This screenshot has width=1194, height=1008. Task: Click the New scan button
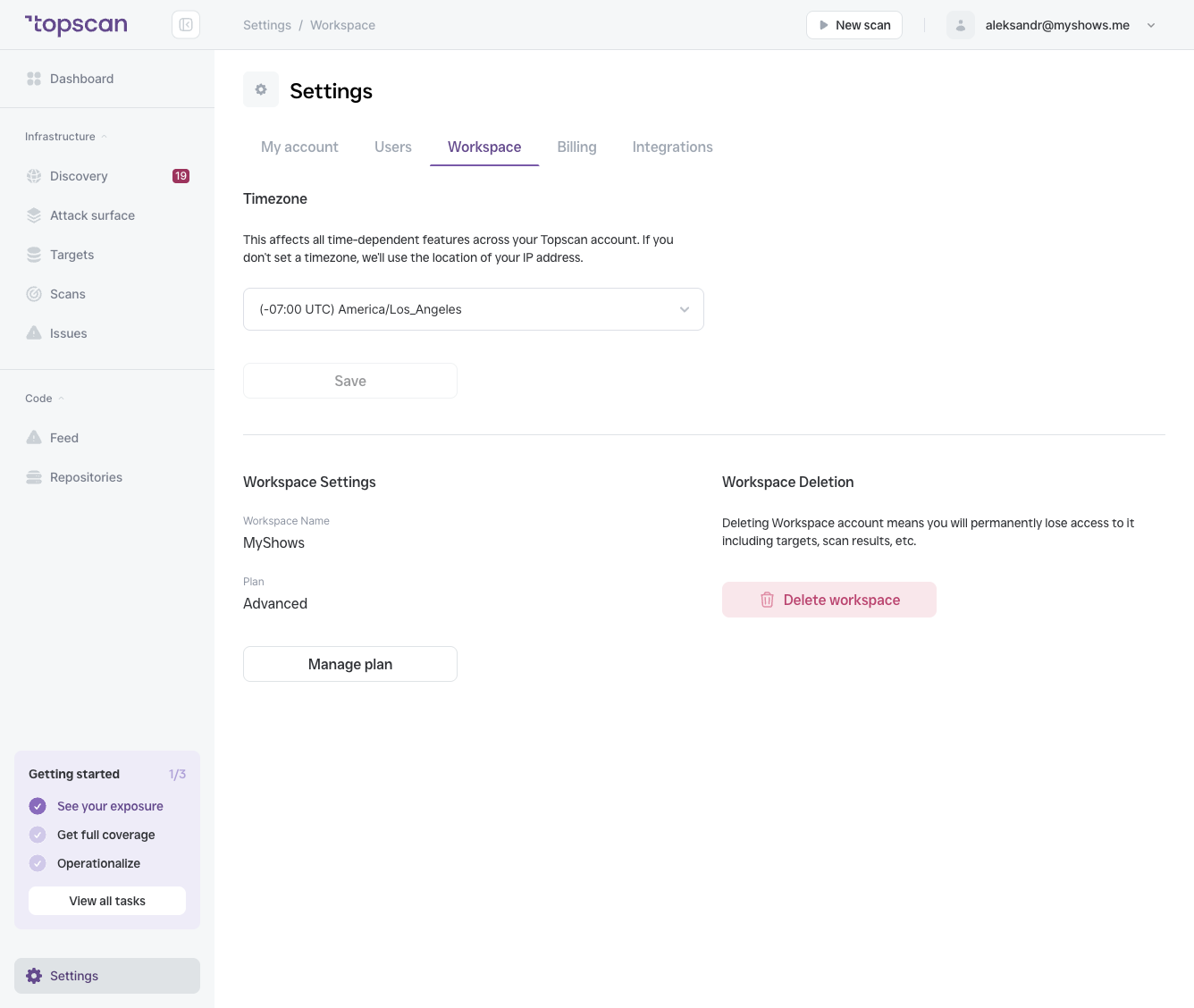click(854, 25)
